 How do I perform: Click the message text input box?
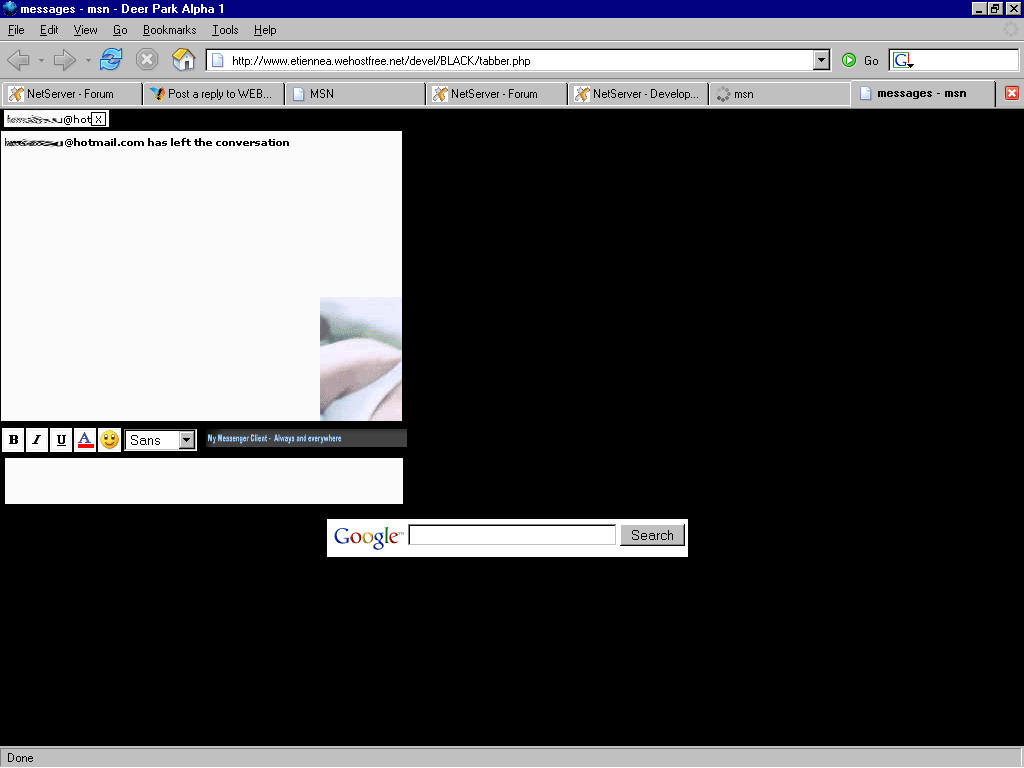pos(204,481)
